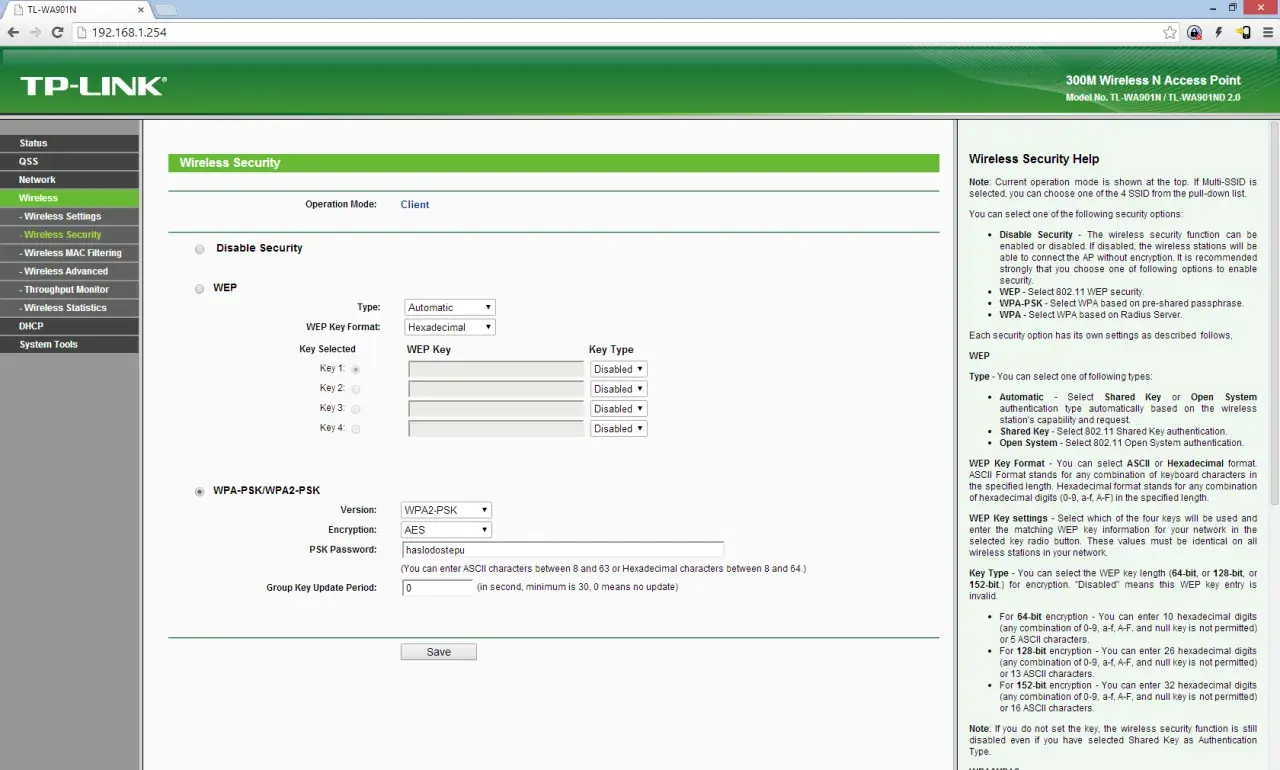Click the browser forward arrow
The width and height of the screenshot is (1280, 770).
pyautogui.click(x=35, y=32)
